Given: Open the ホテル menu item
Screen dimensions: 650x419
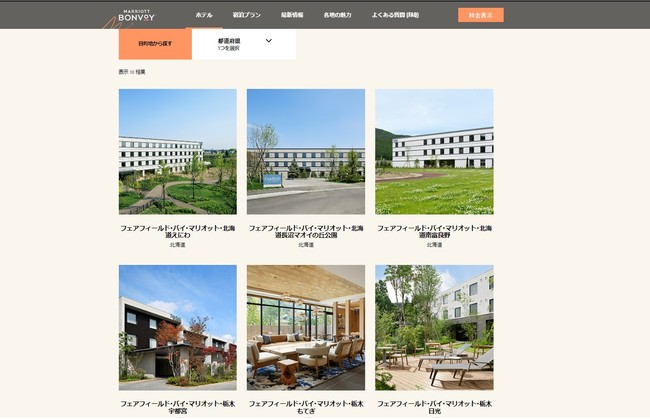Looking at the screenshot, I should pos(204,15).
